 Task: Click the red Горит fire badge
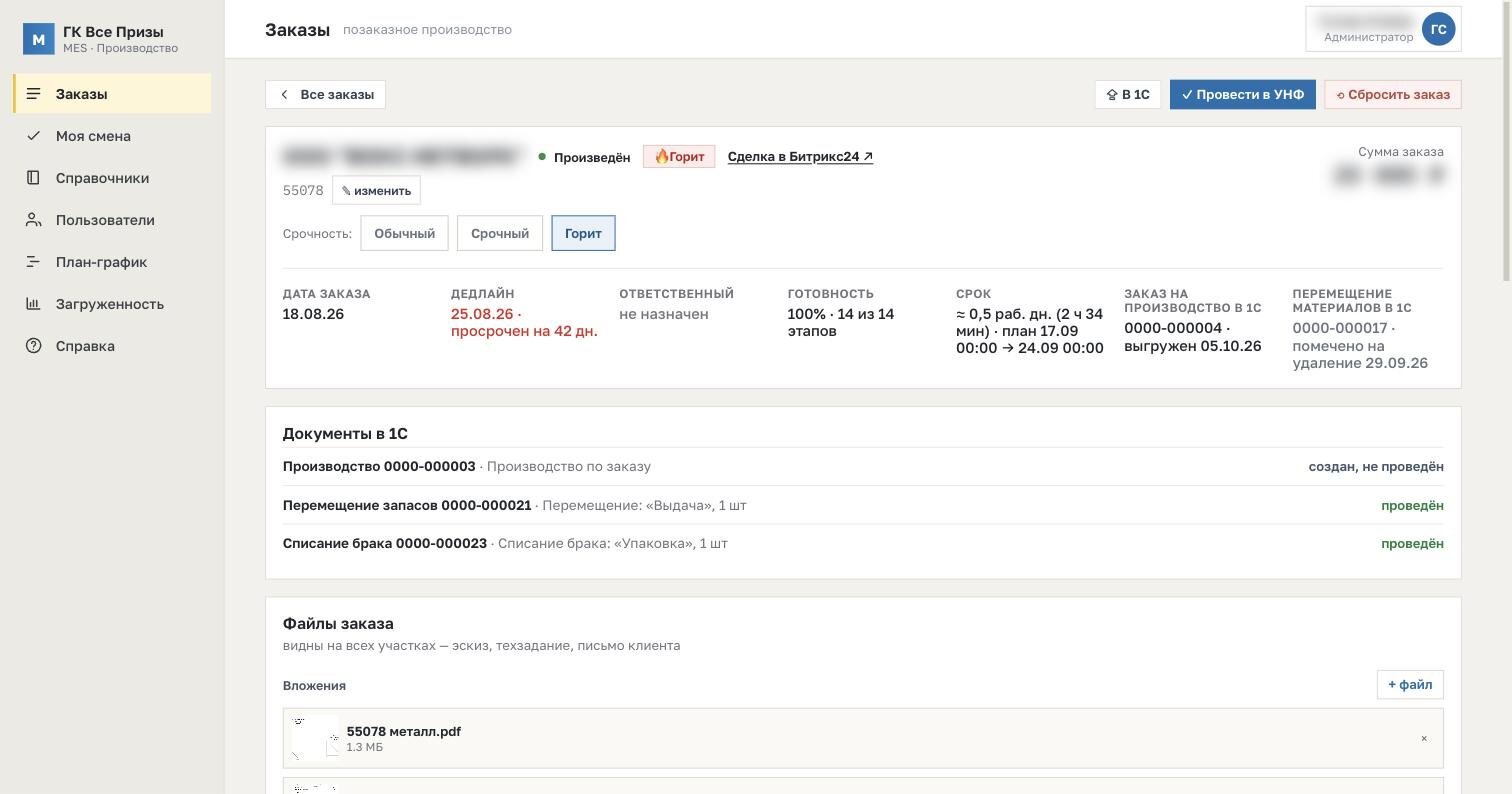click(x=679, y=157)
